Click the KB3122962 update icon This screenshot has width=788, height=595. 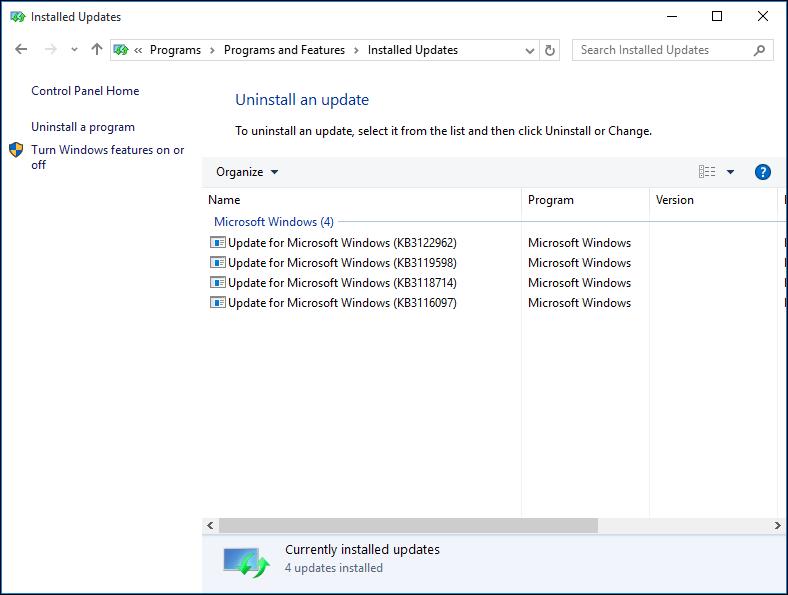click(x=217, y=243)
